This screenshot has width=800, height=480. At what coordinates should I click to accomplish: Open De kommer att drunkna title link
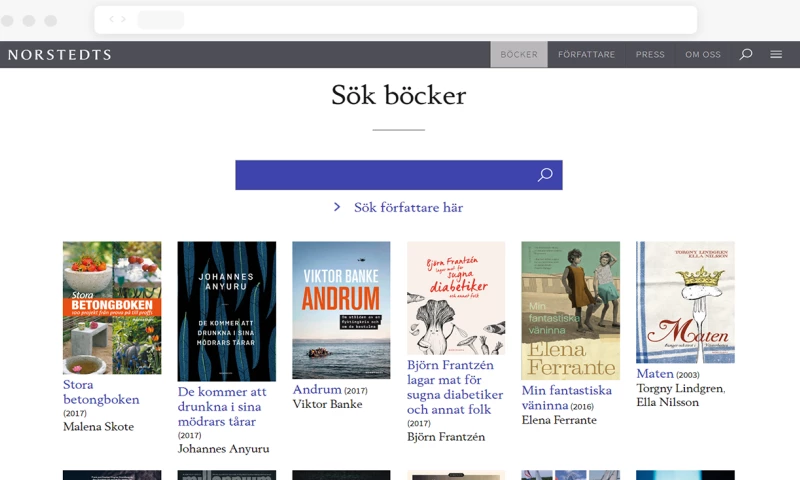(224, 406)
